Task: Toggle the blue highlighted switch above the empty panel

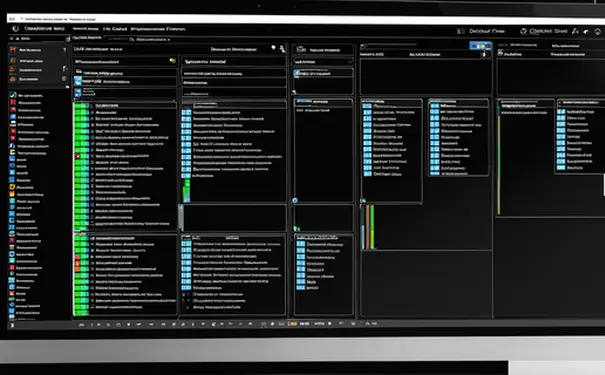Action: [x=480, y=46]
